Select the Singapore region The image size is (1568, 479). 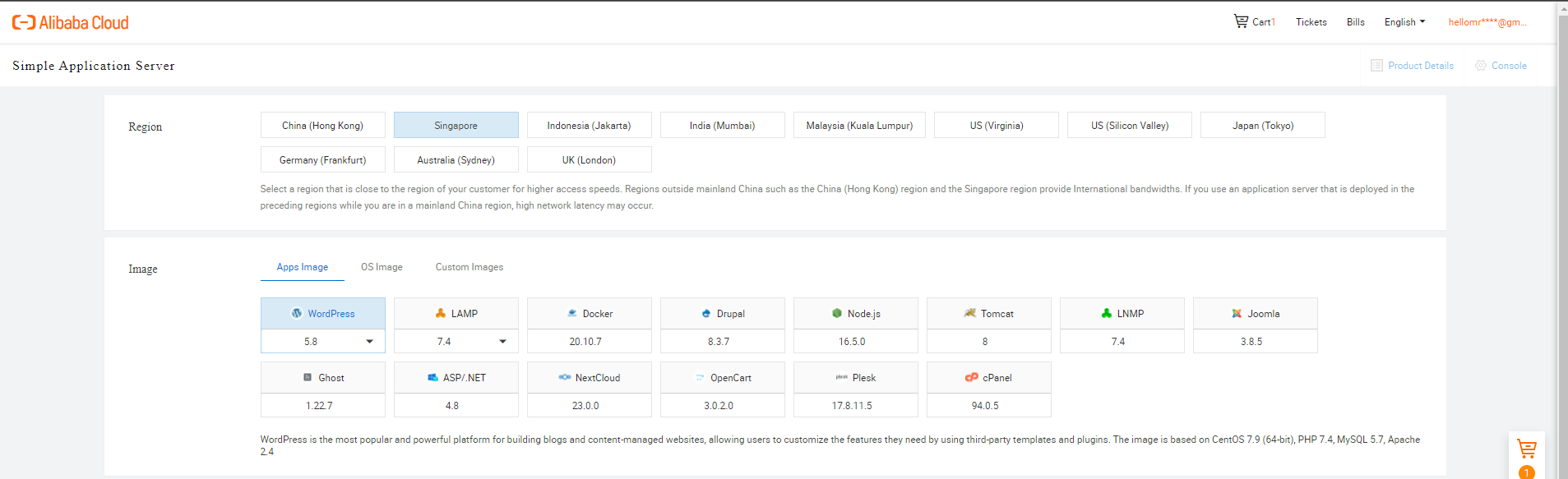point(456,125)
